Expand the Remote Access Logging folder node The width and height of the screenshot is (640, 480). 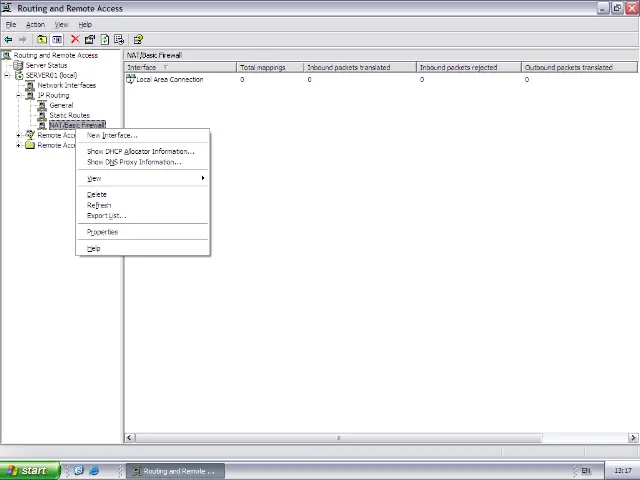(19, 145)
